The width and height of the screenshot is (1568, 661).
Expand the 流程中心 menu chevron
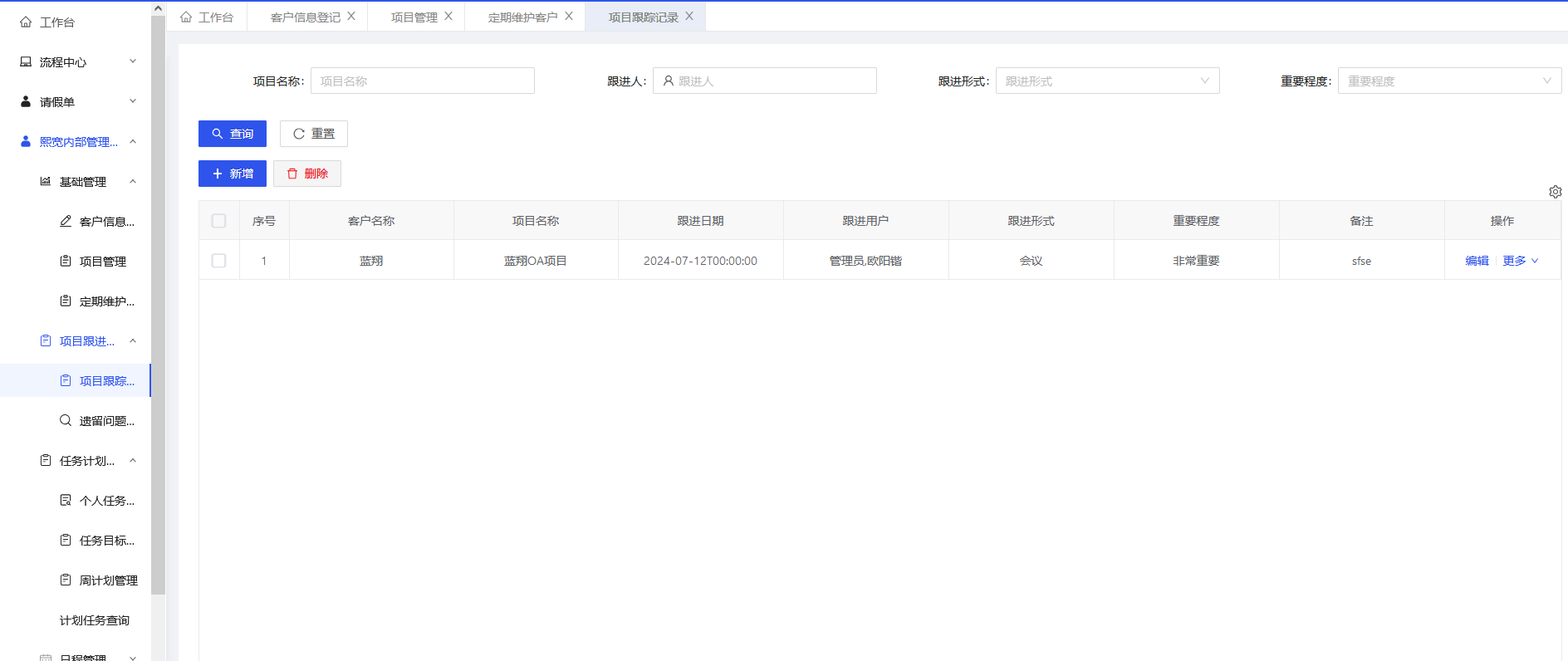pos(133,61)
